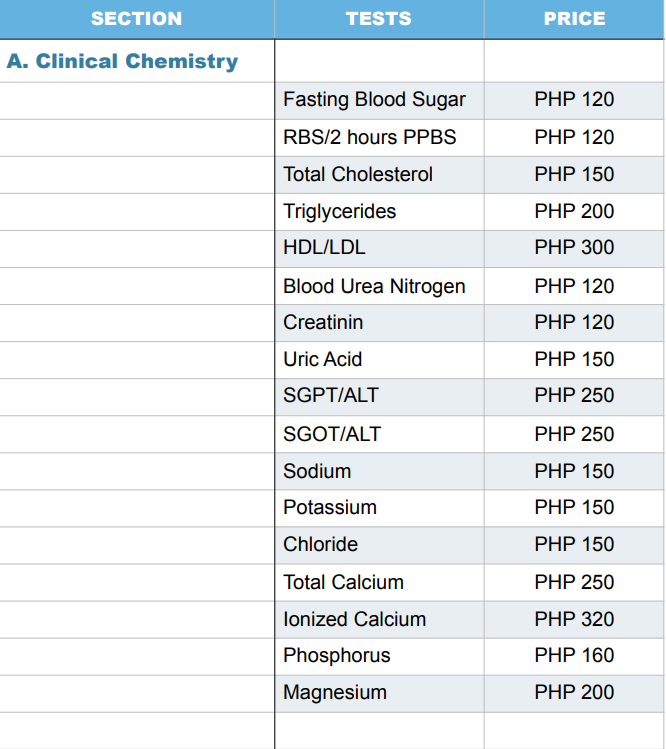Click the Triglycerides test name
Screen dimensions: 666x749
(339, 211)
